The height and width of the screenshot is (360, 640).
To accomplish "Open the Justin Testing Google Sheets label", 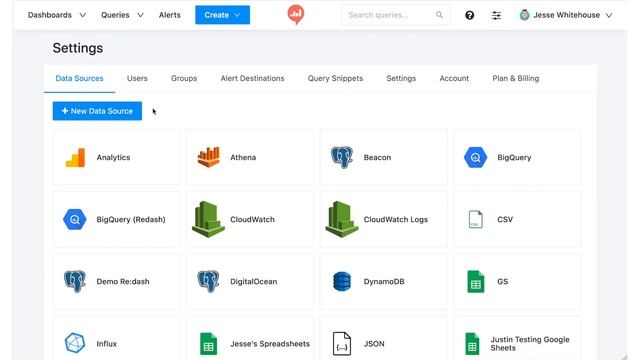I will coord(530,344).
